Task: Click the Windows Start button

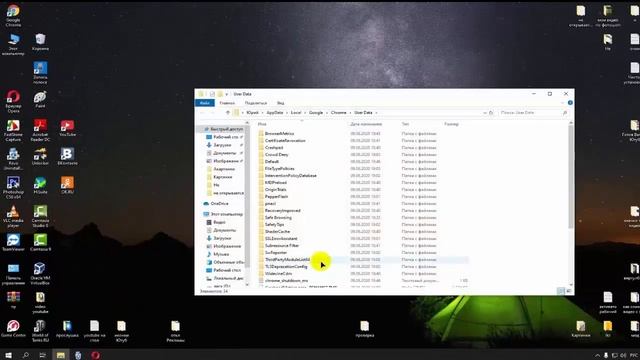Action: pos(8,355)
